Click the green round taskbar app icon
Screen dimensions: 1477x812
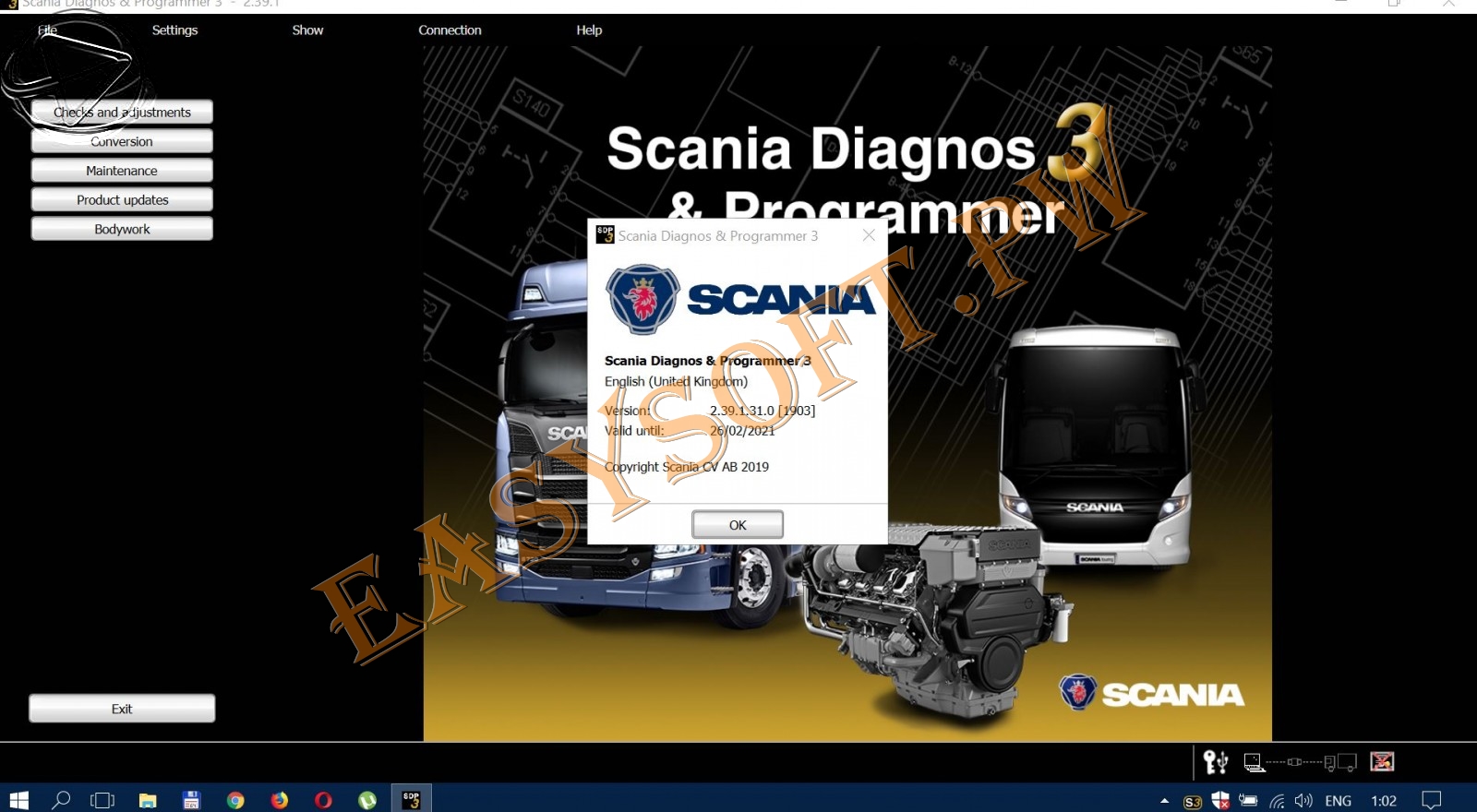(x=367, y=800)
